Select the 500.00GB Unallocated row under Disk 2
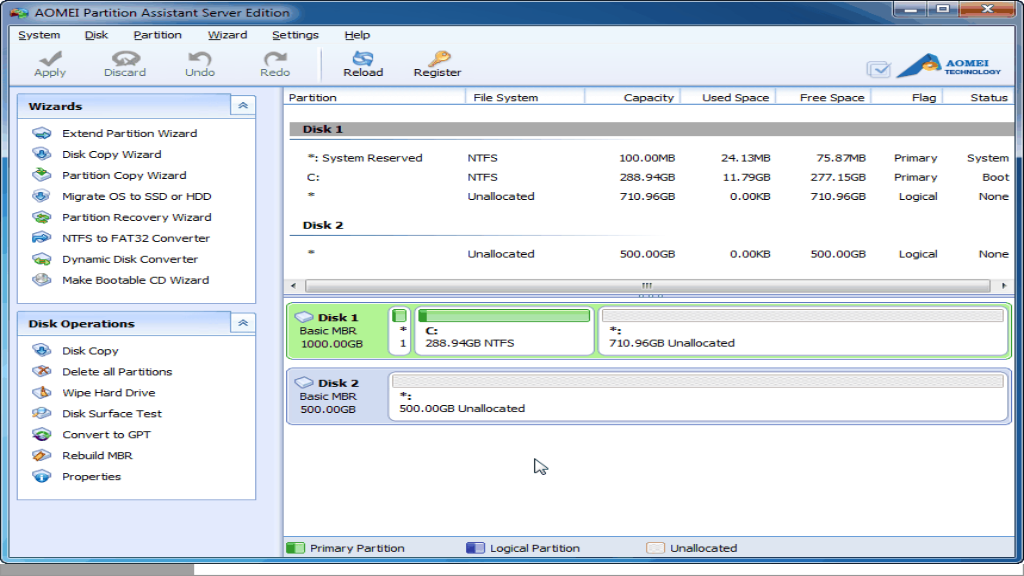Screen dimensions: 1024x576 click(x=651, y=254)
